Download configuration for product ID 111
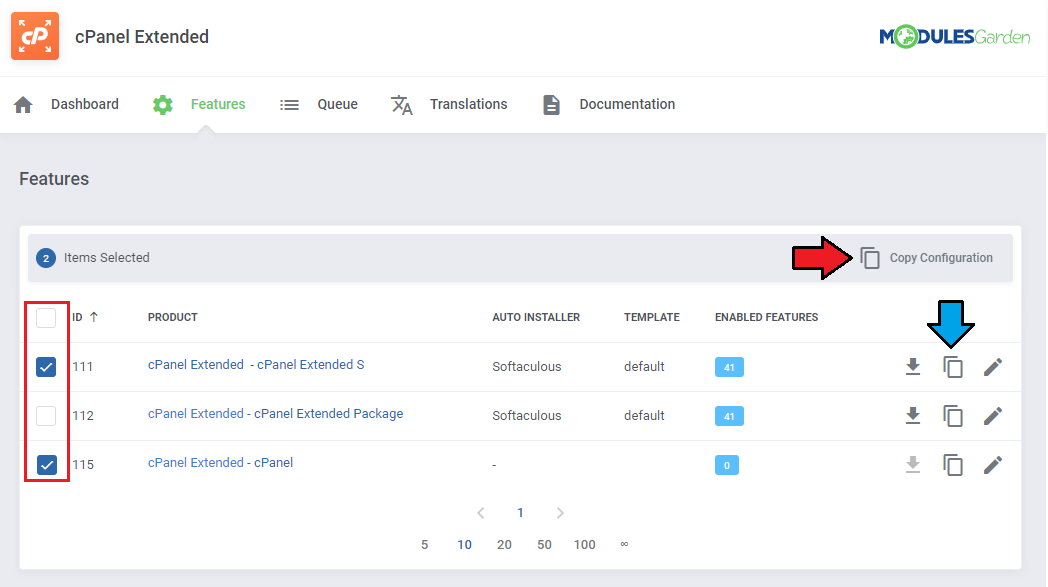 tap(913, 367)
